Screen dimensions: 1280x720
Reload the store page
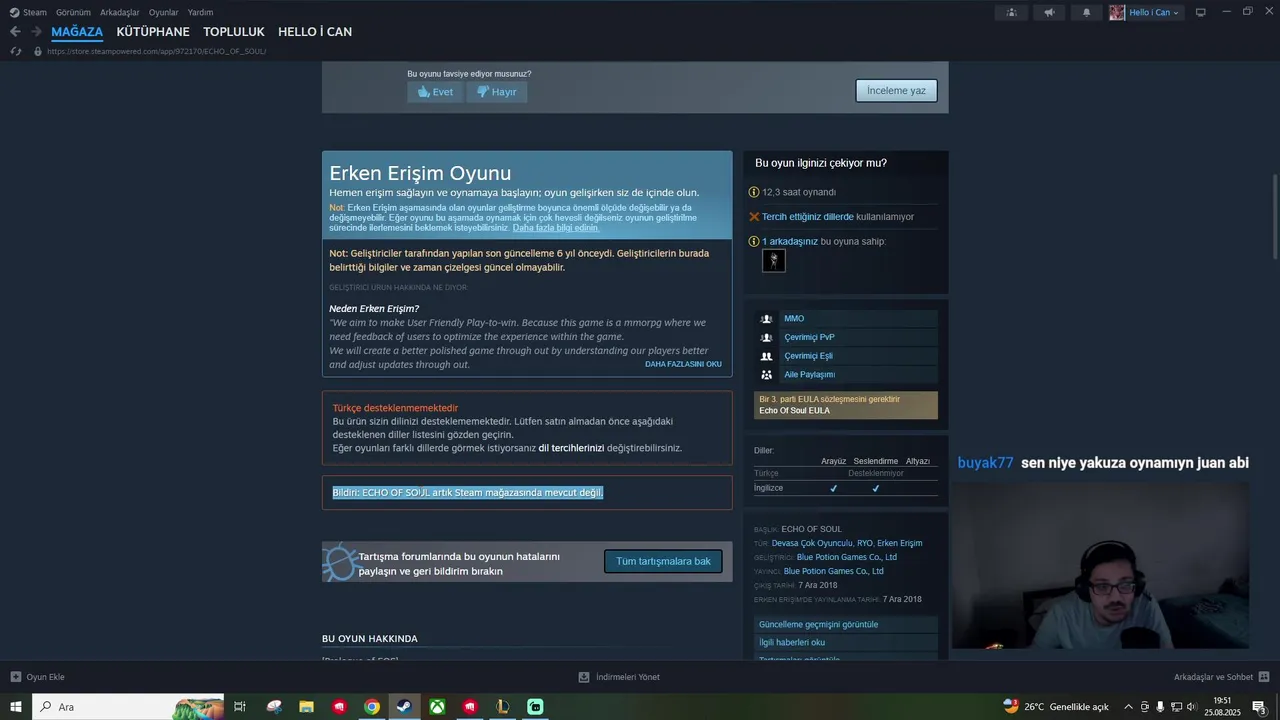click(x=15, y=51)
